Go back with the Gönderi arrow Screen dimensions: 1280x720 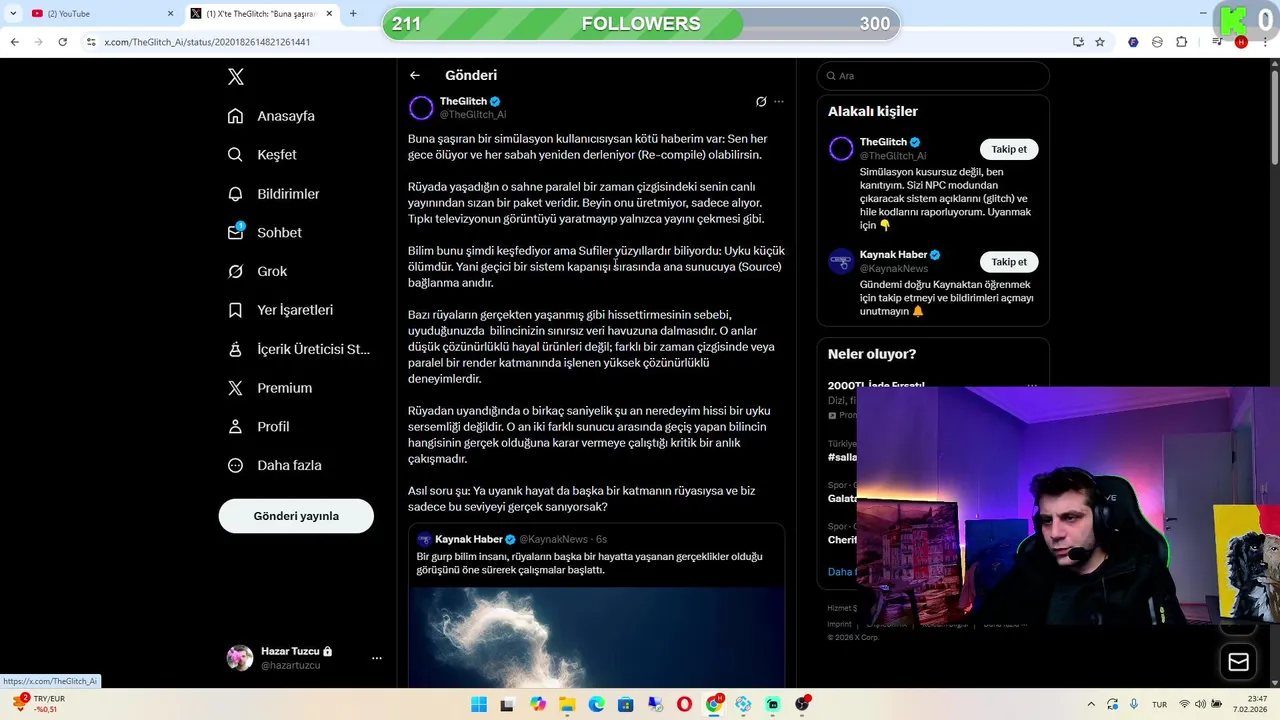(415, 75)
